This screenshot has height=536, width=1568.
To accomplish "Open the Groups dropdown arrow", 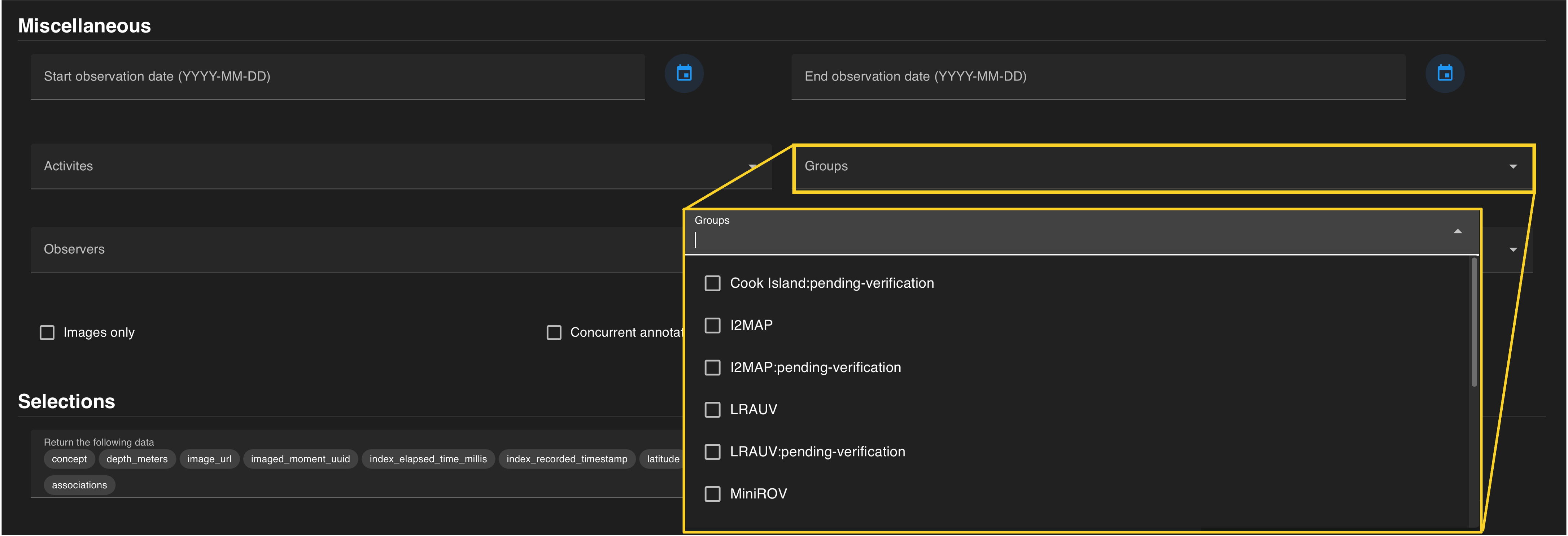I will (1513, 167).
